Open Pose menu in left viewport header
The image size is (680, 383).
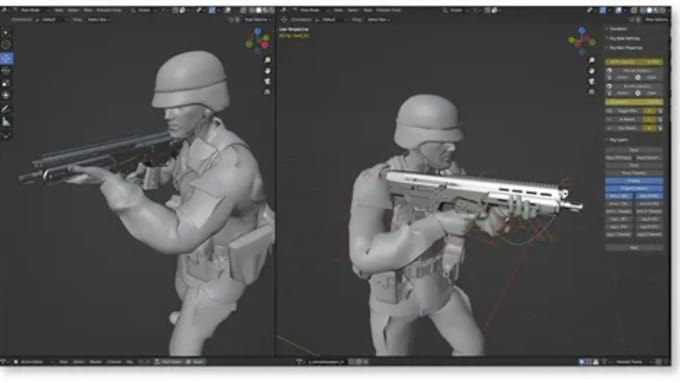point(88,10)
